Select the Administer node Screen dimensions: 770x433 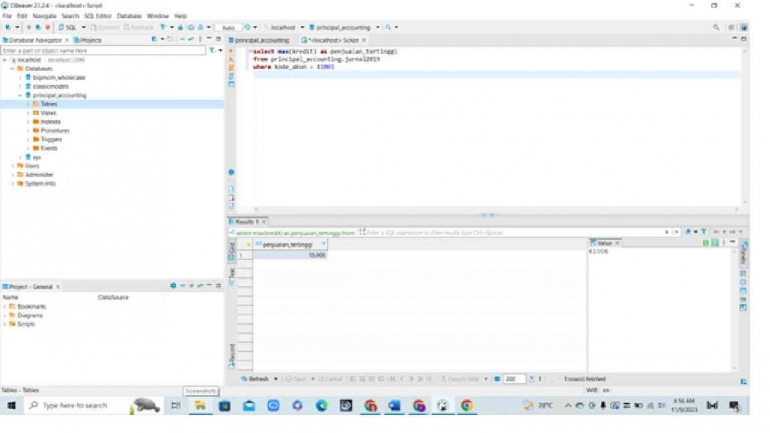click(39, 175)
